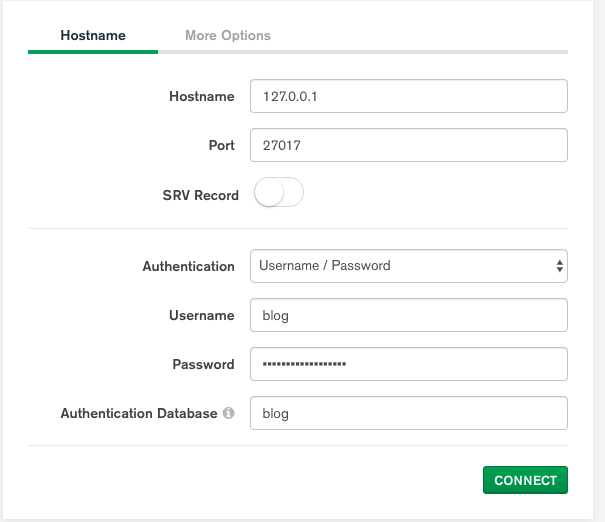Click into the Port field with 27017

point(408,145)
